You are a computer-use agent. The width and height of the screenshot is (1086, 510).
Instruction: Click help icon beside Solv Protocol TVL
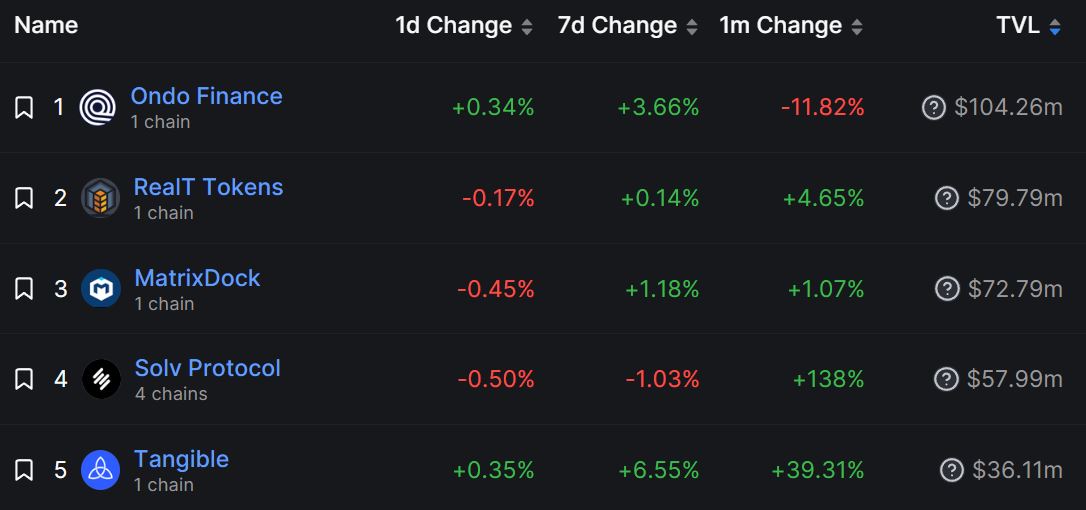pos(946,379)
